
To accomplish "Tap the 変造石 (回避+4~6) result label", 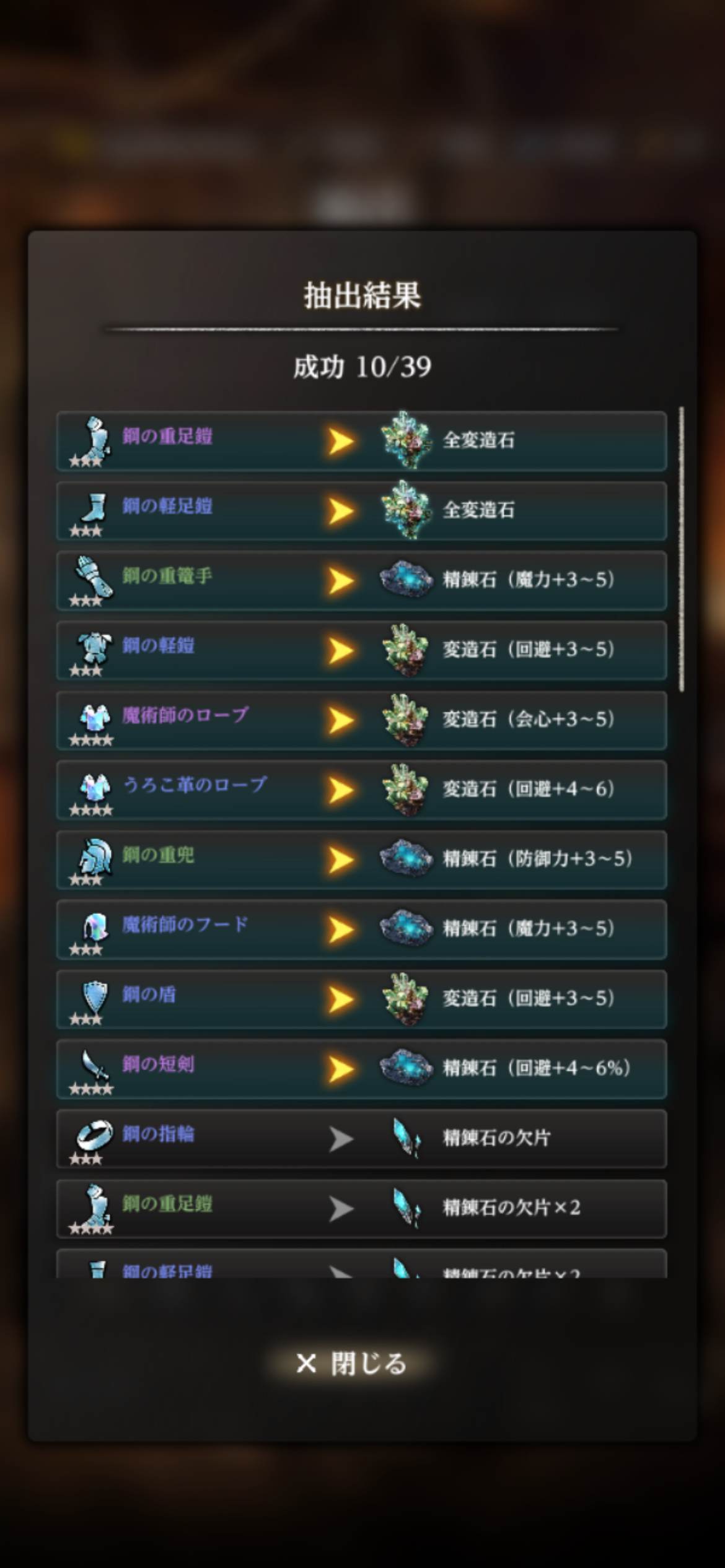I will point(529,789).
